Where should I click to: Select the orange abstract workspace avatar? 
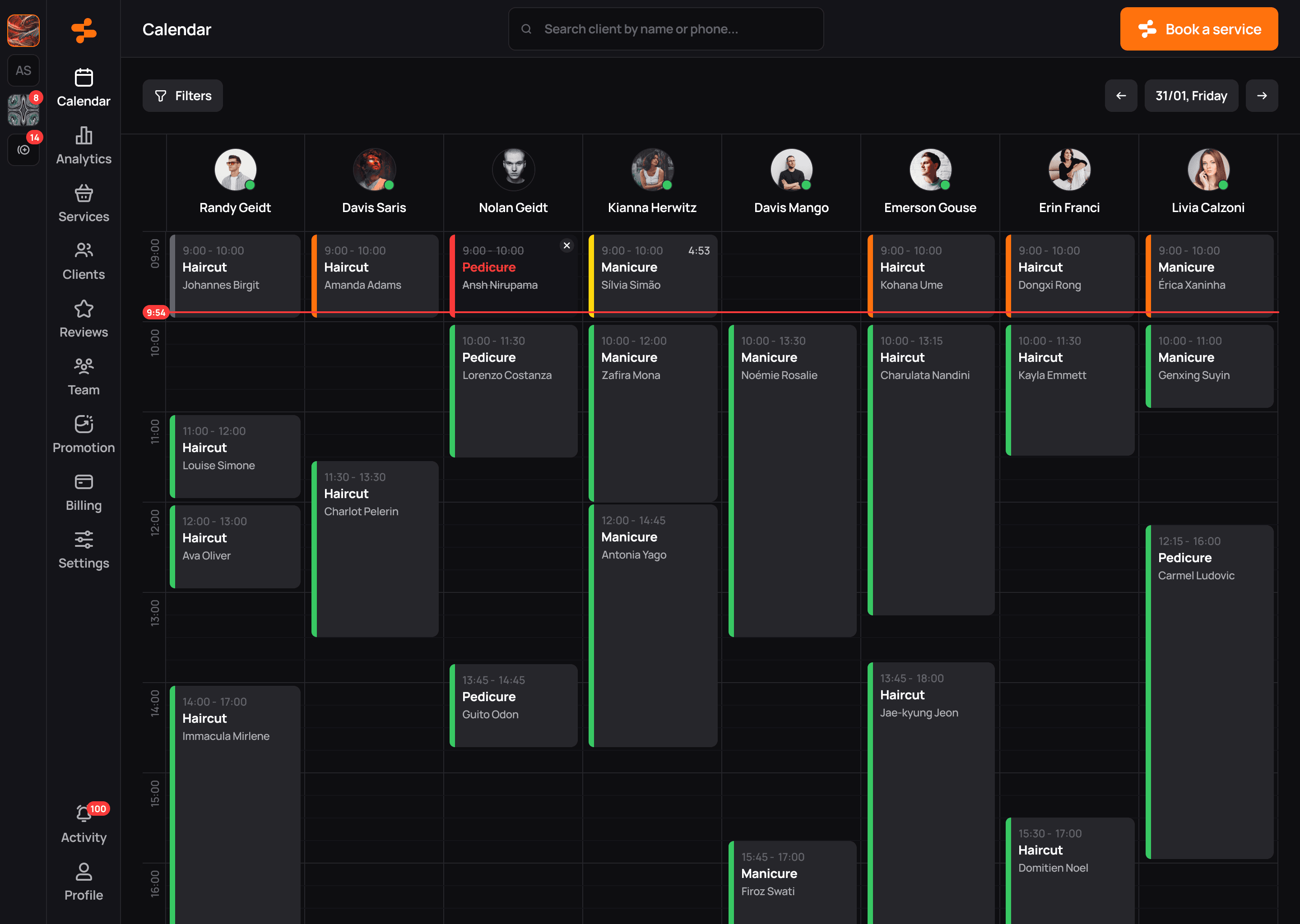[x=23, y=30]
